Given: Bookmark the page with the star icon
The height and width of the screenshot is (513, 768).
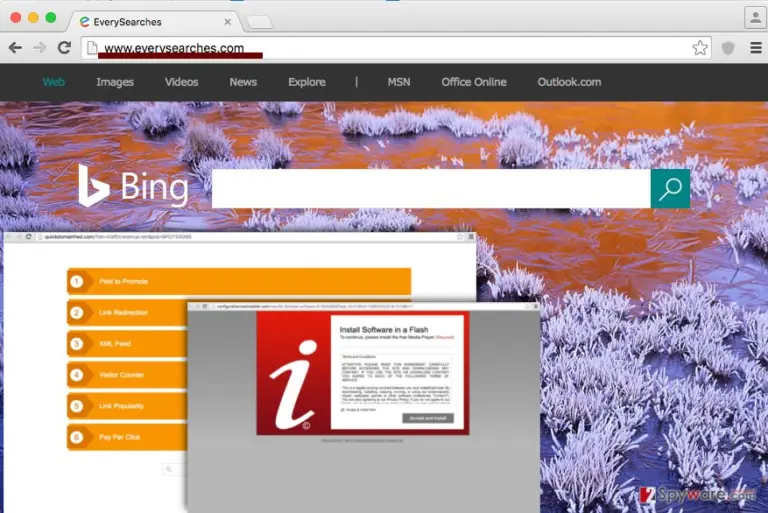Looking at the screenshot, I should coord(700,48).
